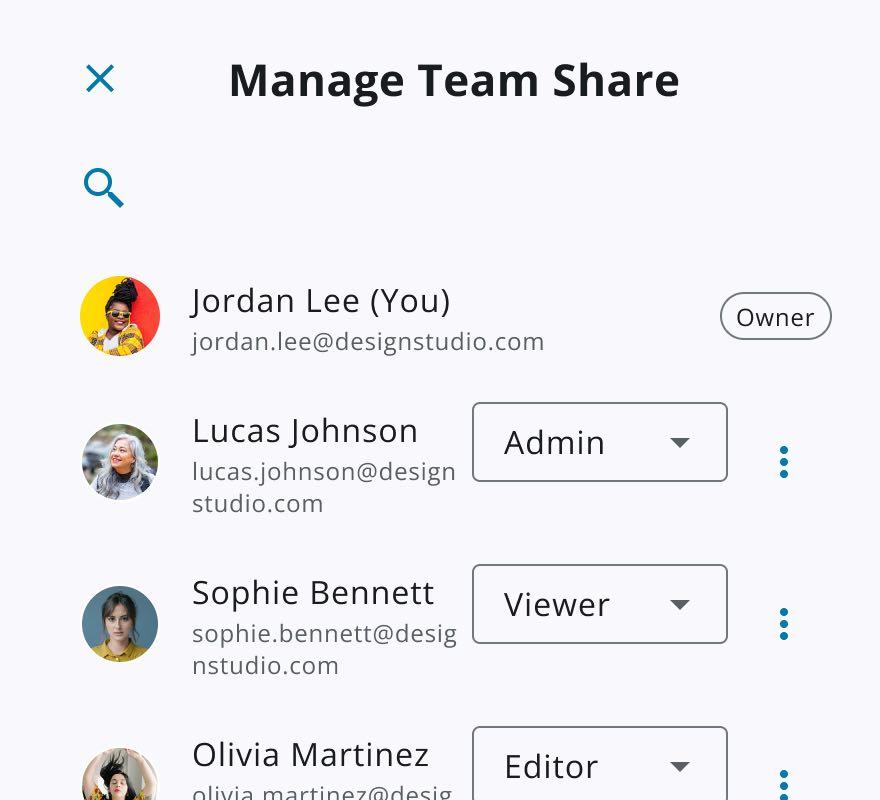Image resolution: width=880 pixels, height=800 pixels.
Task: Expand Lucas Johnson's Admin role dropdown
Action: pos(599,442)
